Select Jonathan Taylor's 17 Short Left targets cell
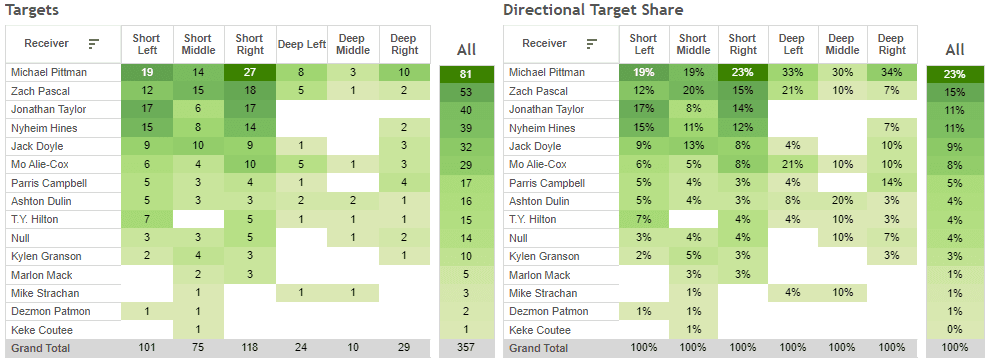The height and width of the screenshot is (362, 989). pos(146,109)
